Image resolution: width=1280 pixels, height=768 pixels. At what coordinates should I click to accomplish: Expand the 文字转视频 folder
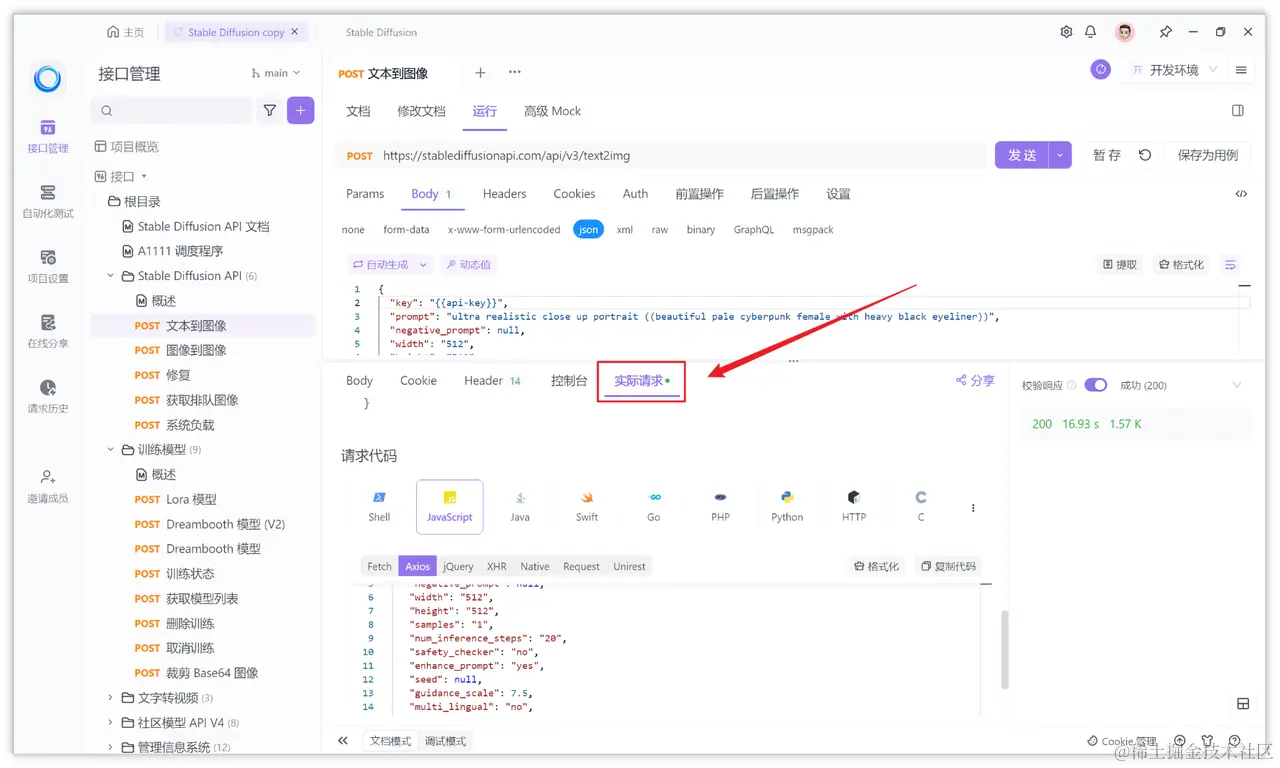pyautogui.click(x=111, y=698)
